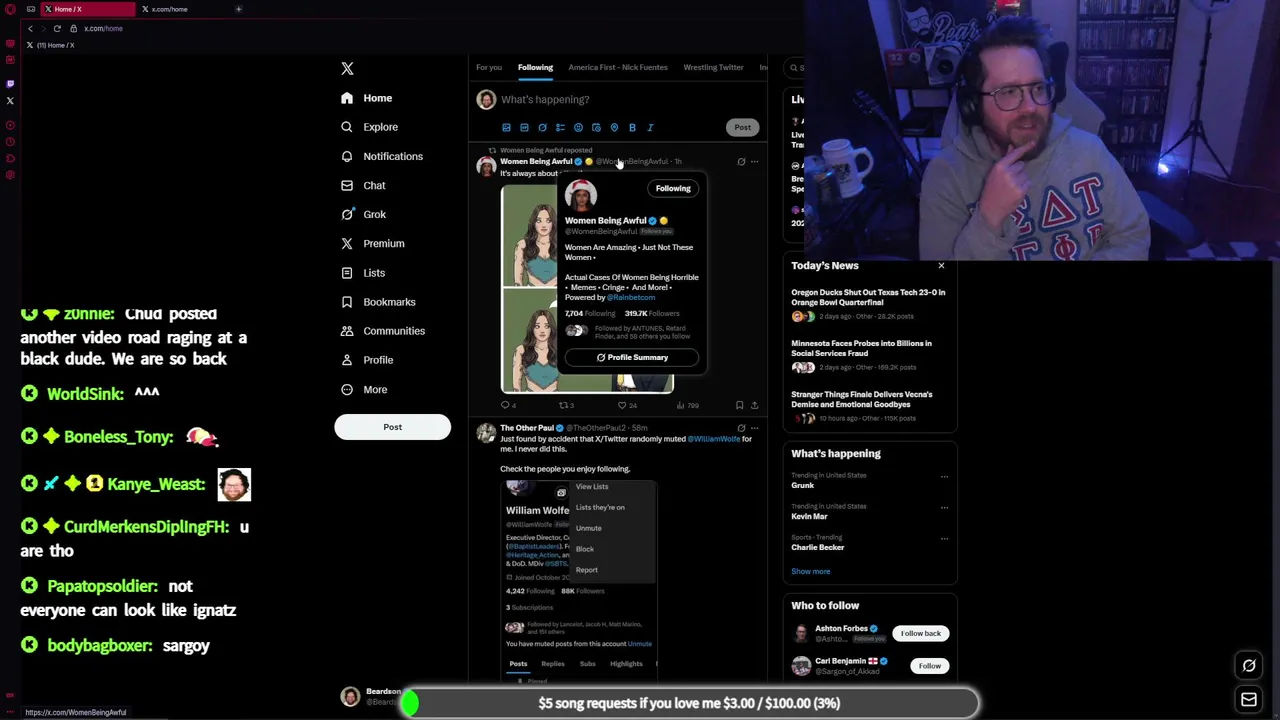
Task: Open the Wrestling Twitter tab
Action: click(x=713, y=67)
